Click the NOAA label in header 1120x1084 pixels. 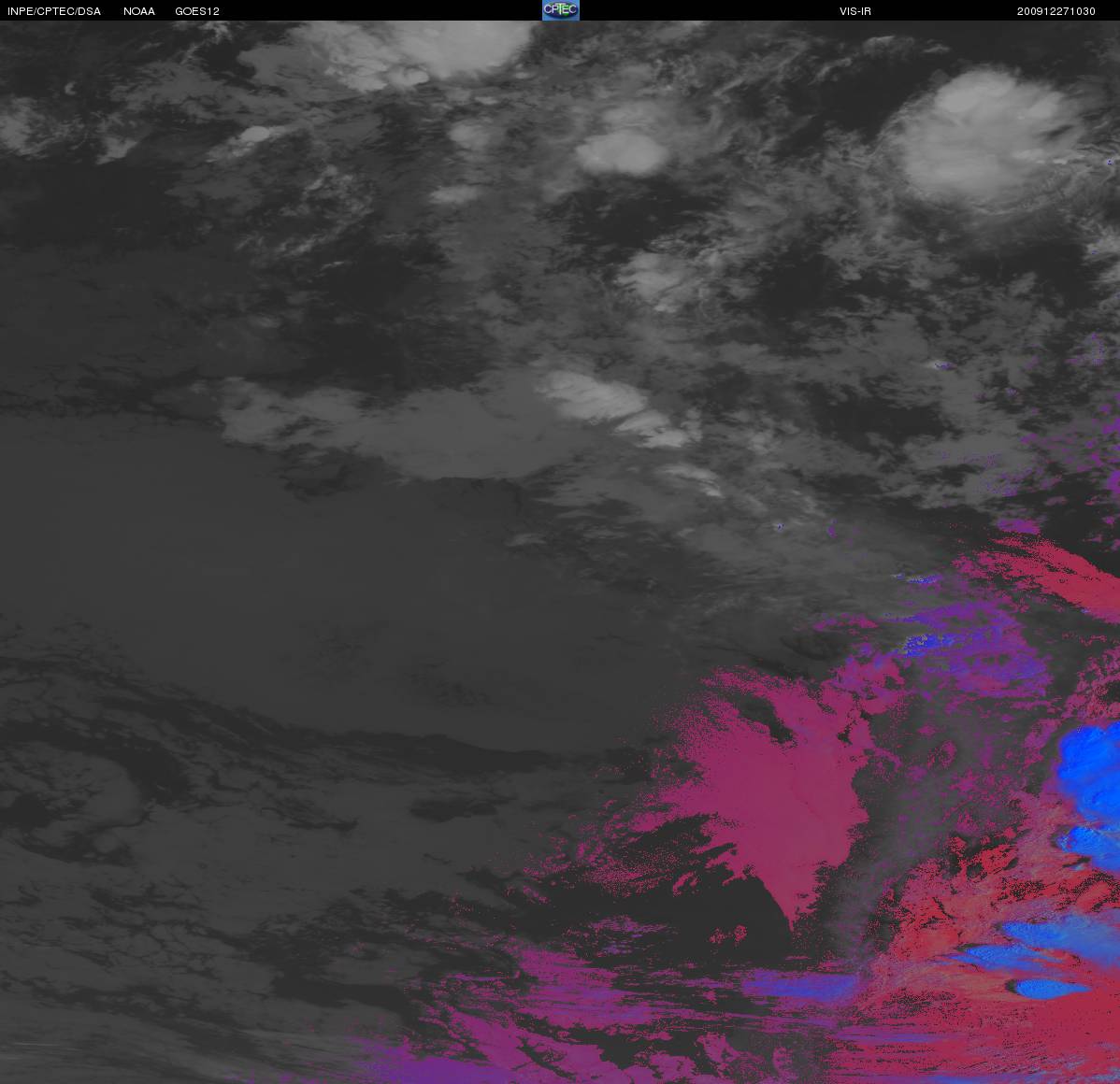pos(139,11)
